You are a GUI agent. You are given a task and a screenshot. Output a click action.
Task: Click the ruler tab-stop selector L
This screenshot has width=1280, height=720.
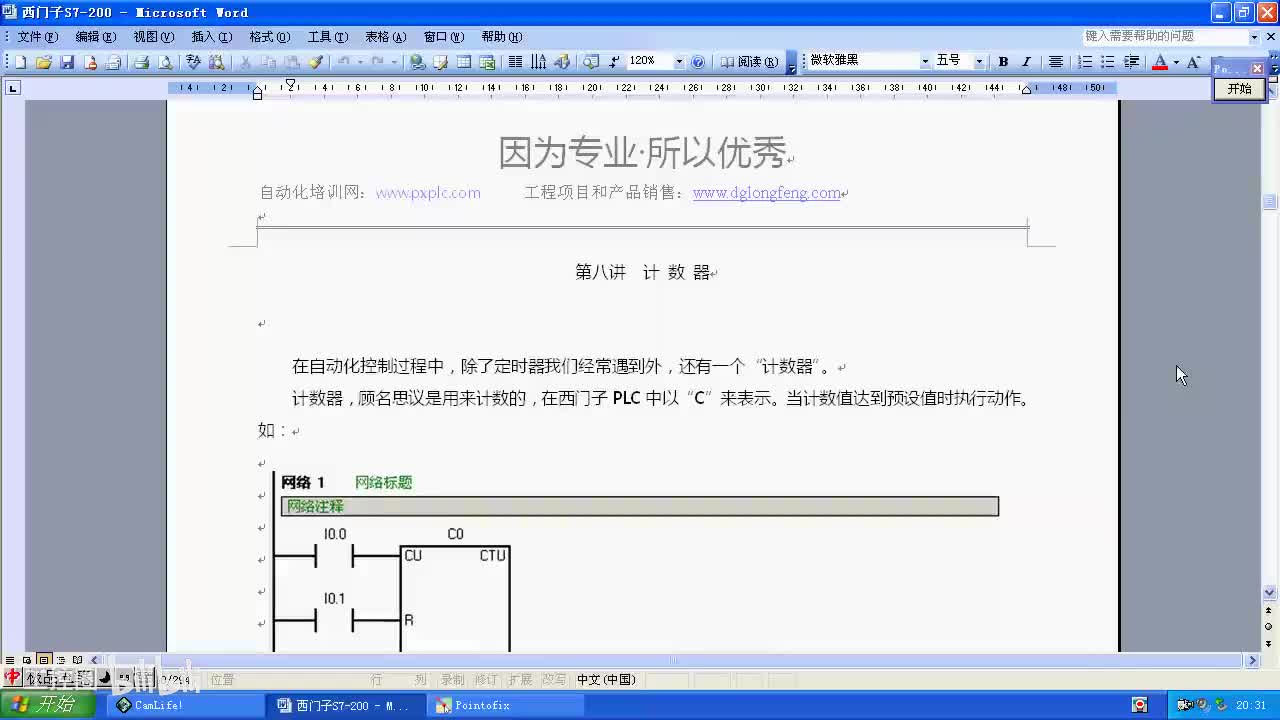pos(12,88)
